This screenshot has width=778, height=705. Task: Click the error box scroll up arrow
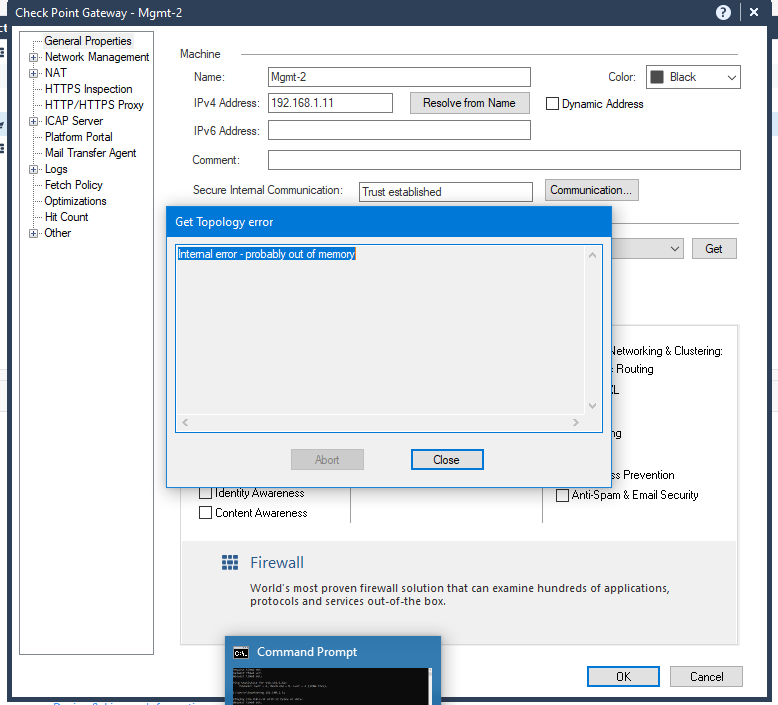point(592,255)
